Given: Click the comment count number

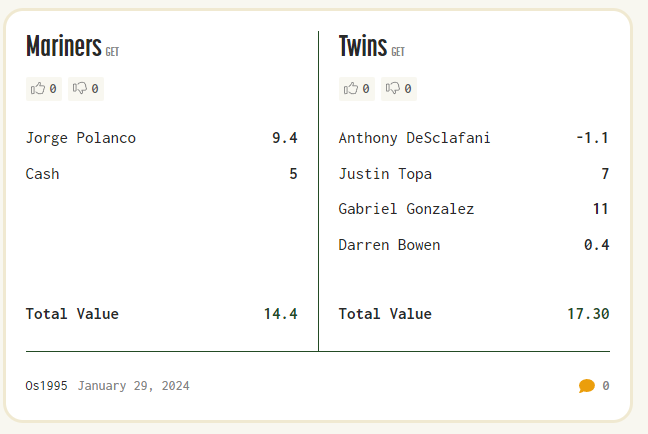Looking at the screenshot, I should pos(606,386).
